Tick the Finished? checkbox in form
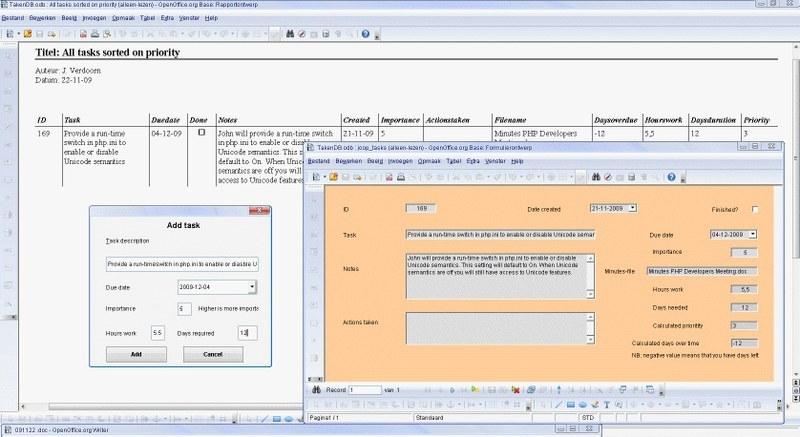Image resolution: width=800 pixels, height=437 pixels. (x=755, y=209)
